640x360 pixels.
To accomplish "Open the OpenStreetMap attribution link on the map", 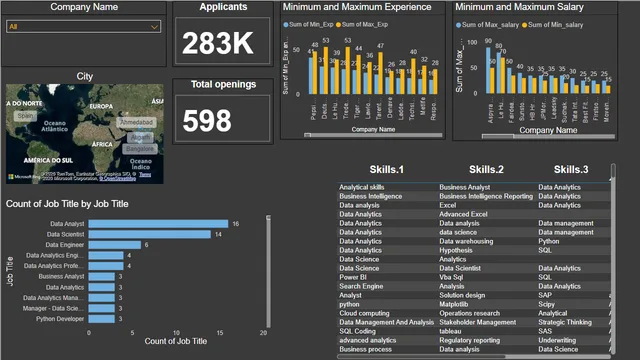I will pyautogui.click(x=118, y=178).
